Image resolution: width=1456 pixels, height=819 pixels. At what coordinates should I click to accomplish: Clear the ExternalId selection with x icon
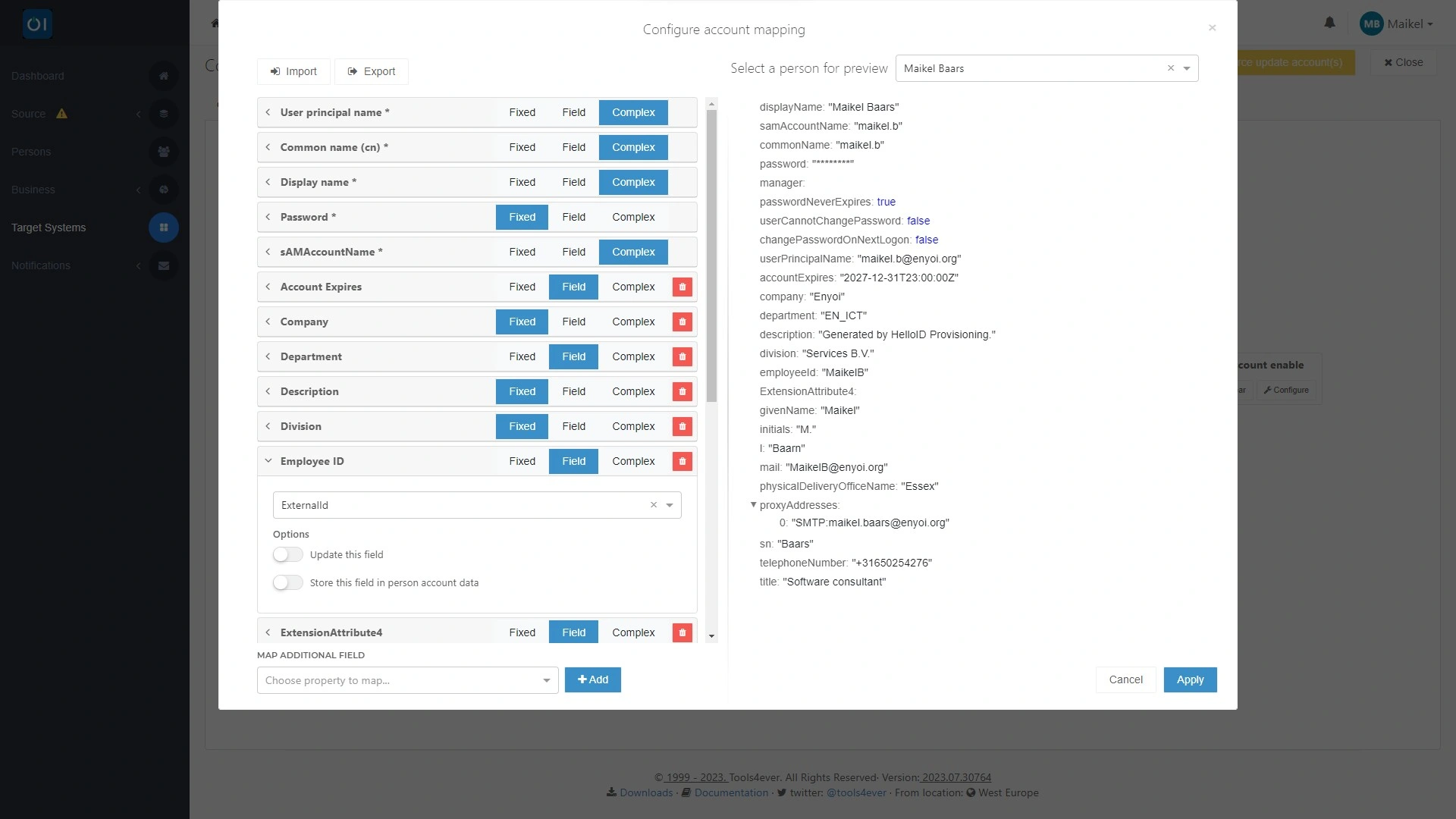tap(653, 505)
